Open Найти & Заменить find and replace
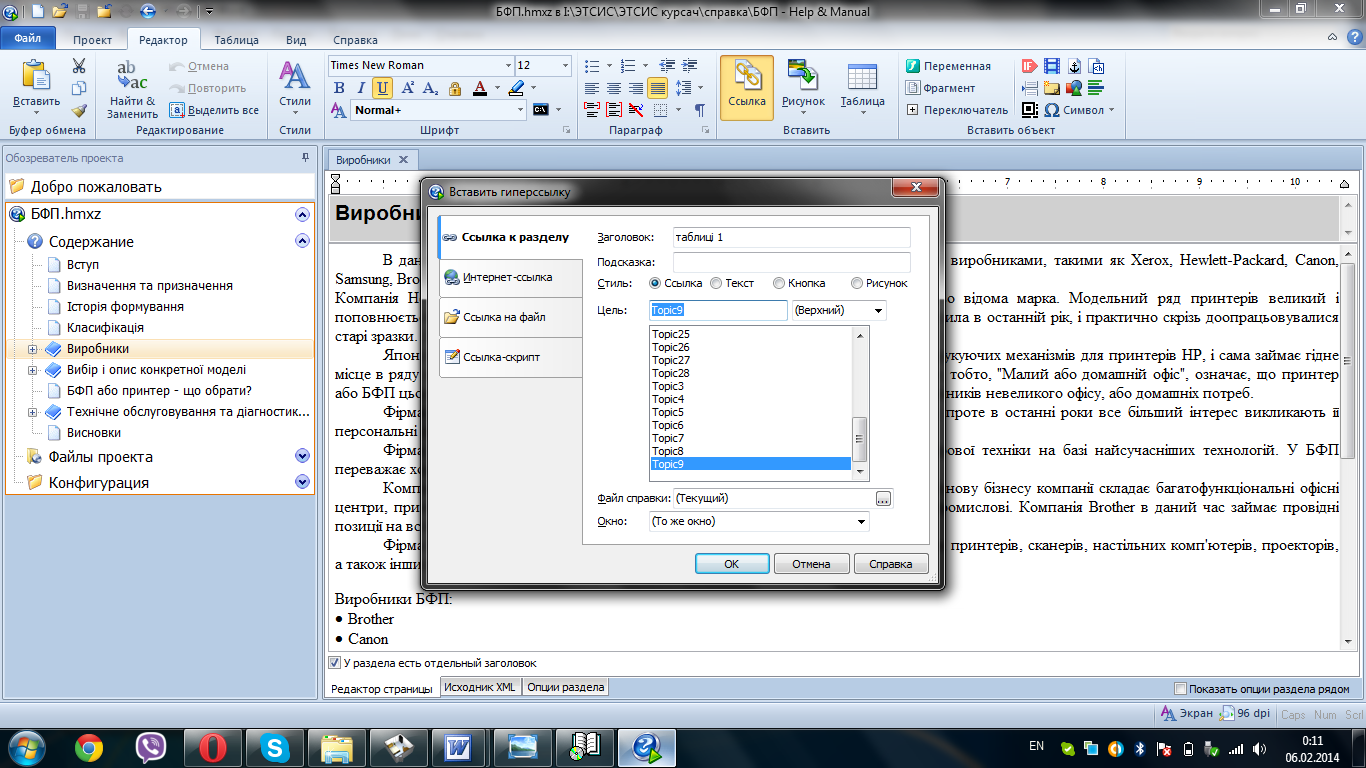 (x=133, y=89)
